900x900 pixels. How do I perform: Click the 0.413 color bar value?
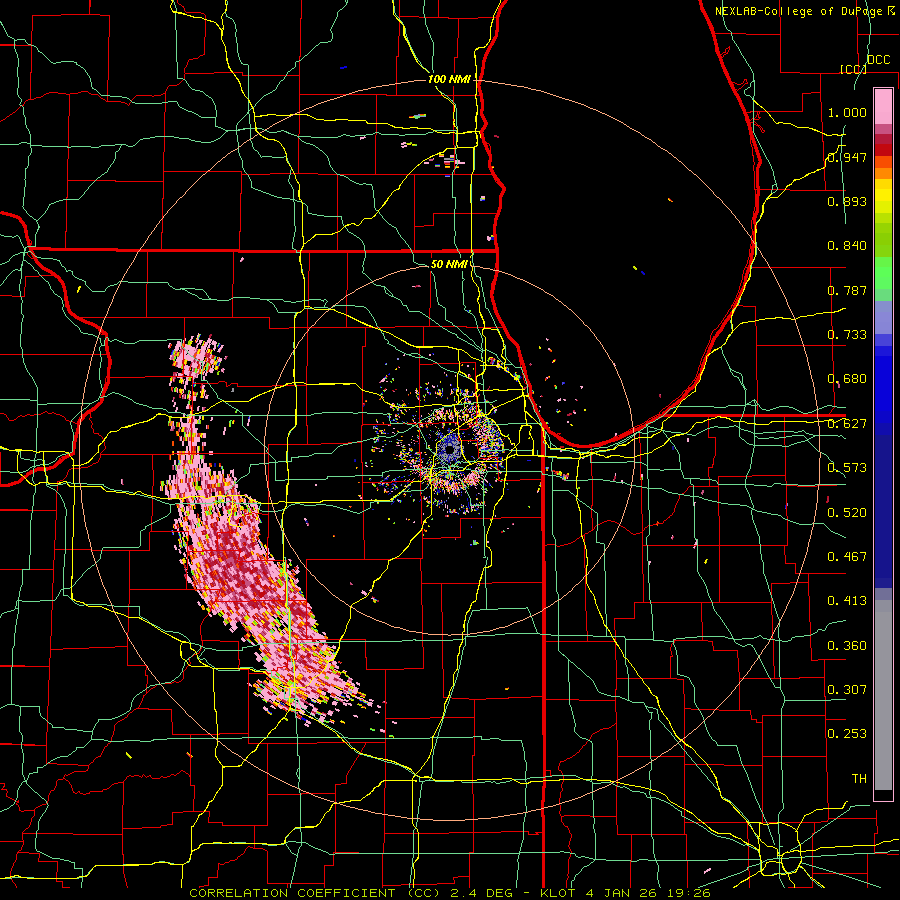[847, 601]
